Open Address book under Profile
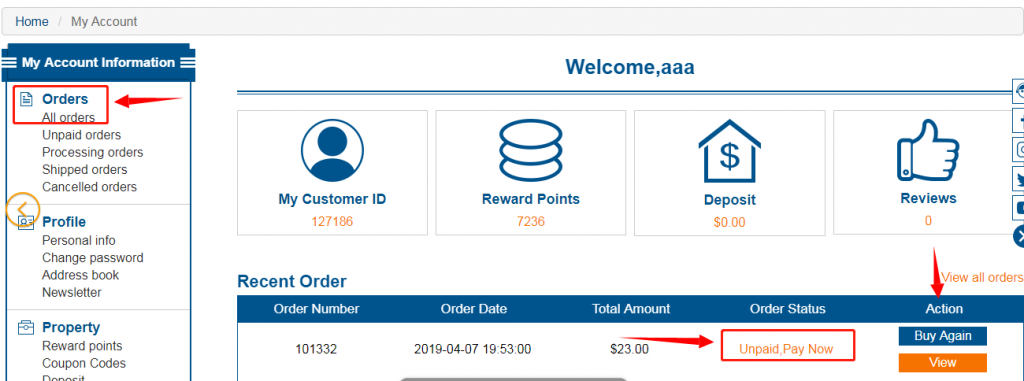The image size is (1024, 381). tap(81, 275)
